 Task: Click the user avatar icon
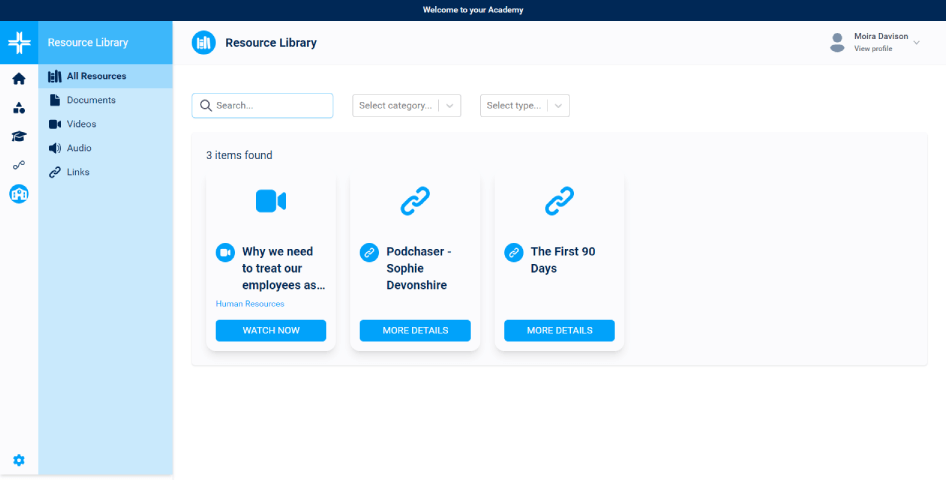point(837,42)
